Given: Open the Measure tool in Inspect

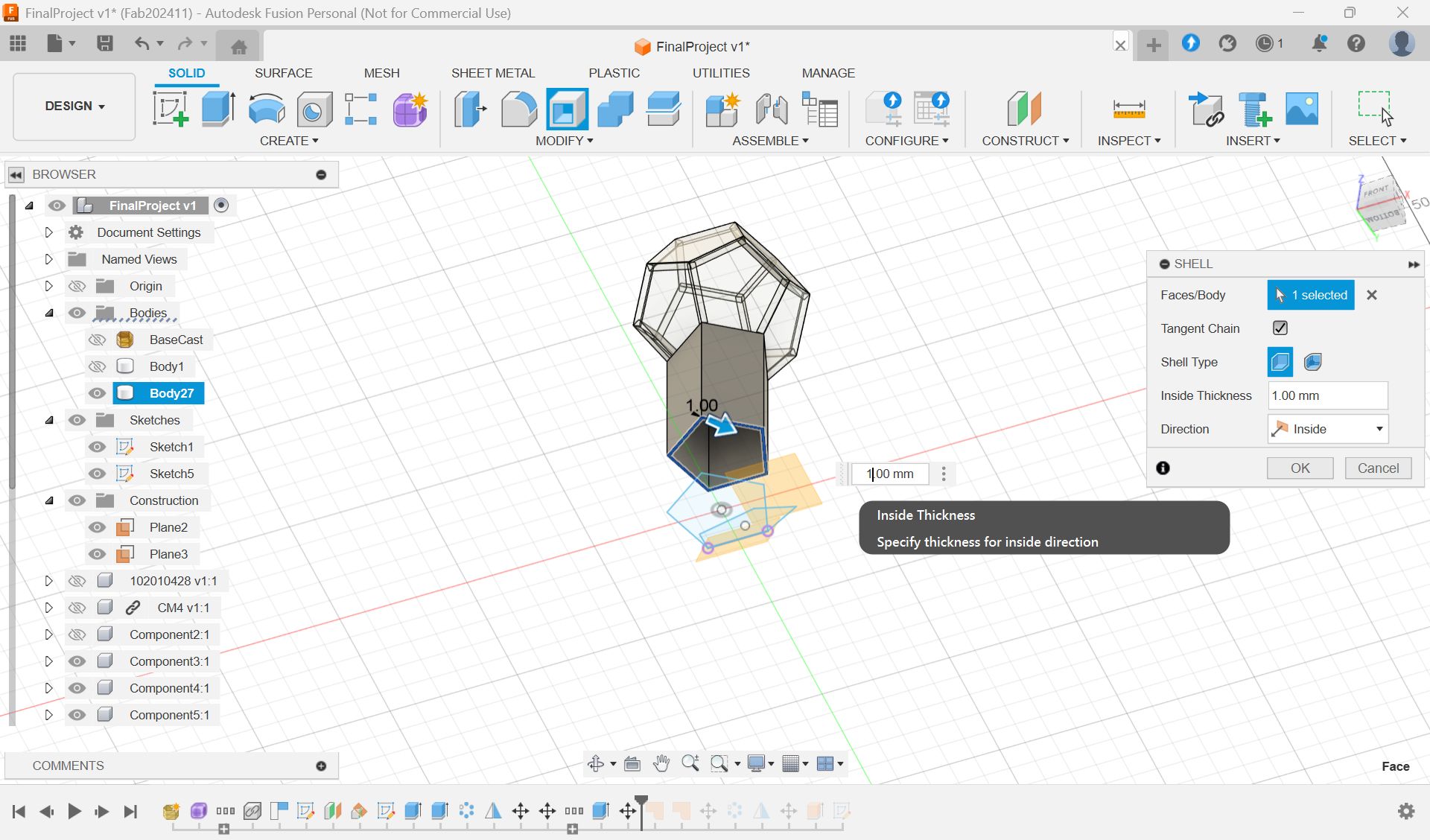Looking at the screenshot, I should coord(1128,109).
